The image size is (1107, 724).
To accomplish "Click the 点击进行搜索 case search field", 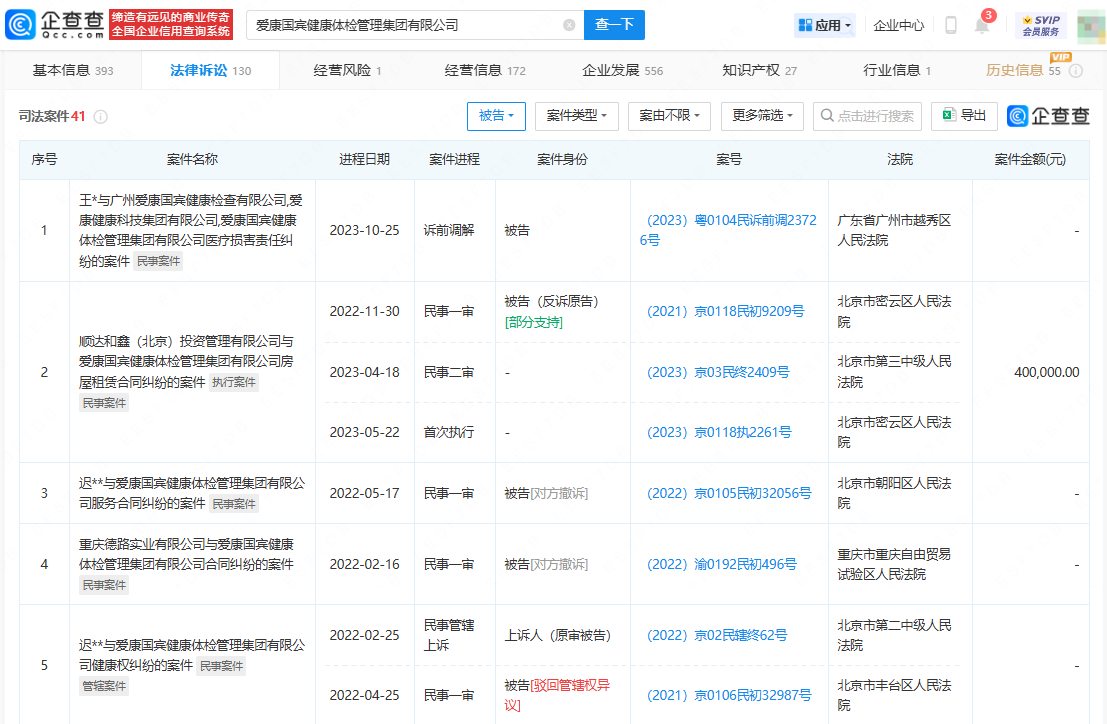I will click(x=867, y=116).
